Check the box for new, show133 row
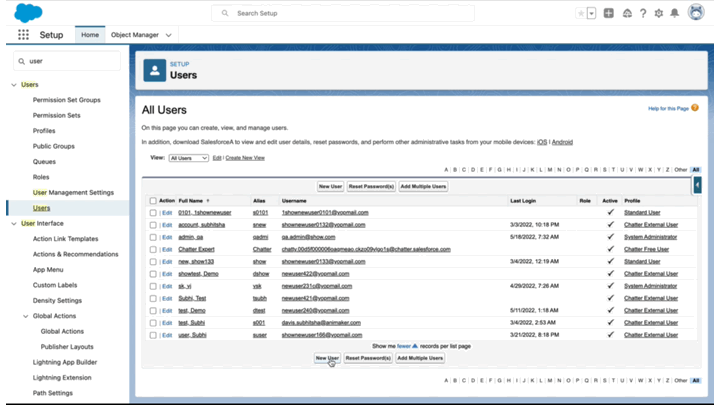The image size is (720, 405). click(x=153, y=262)
